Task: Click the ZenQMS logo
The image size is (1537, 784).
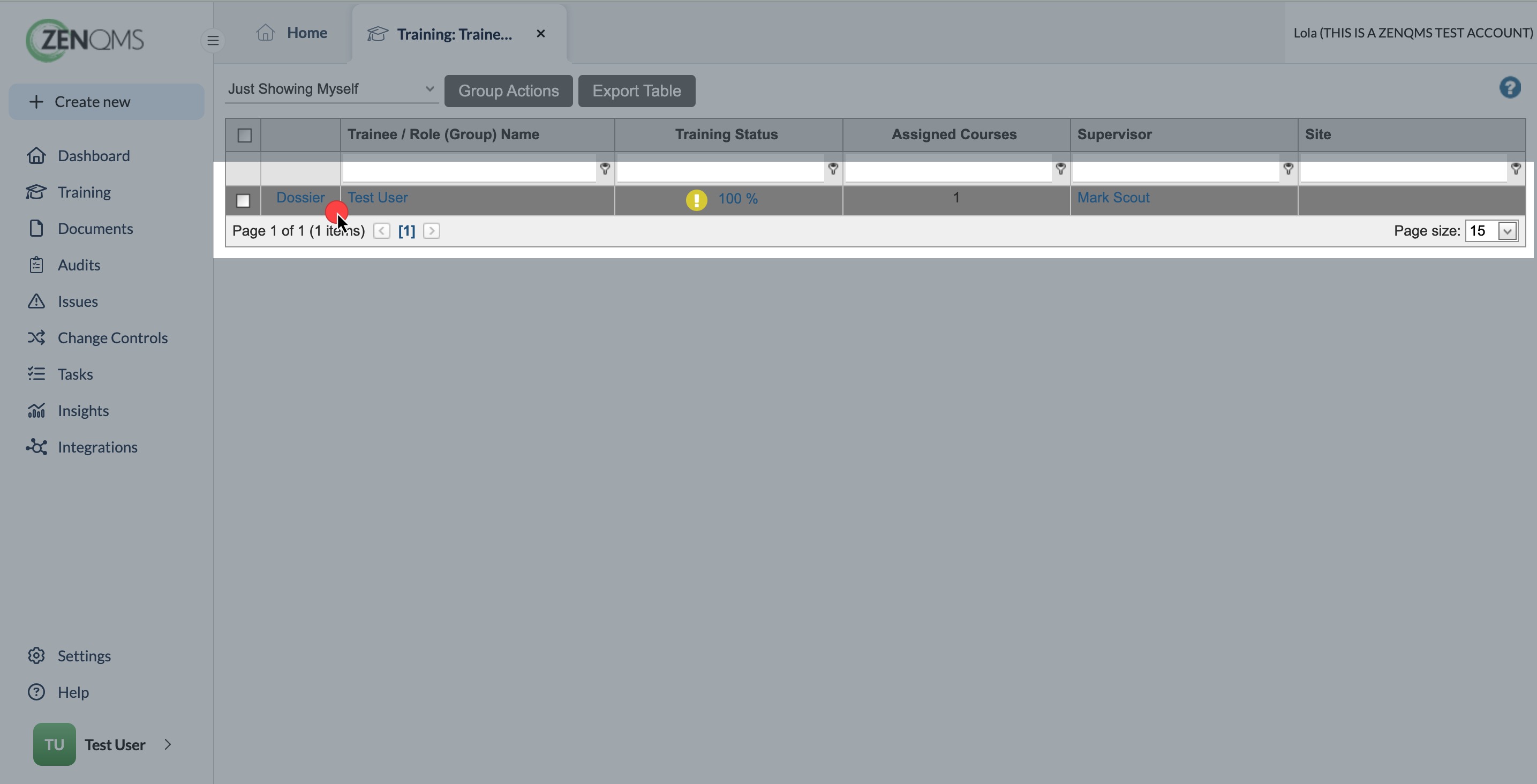Action: pos(85,40)
